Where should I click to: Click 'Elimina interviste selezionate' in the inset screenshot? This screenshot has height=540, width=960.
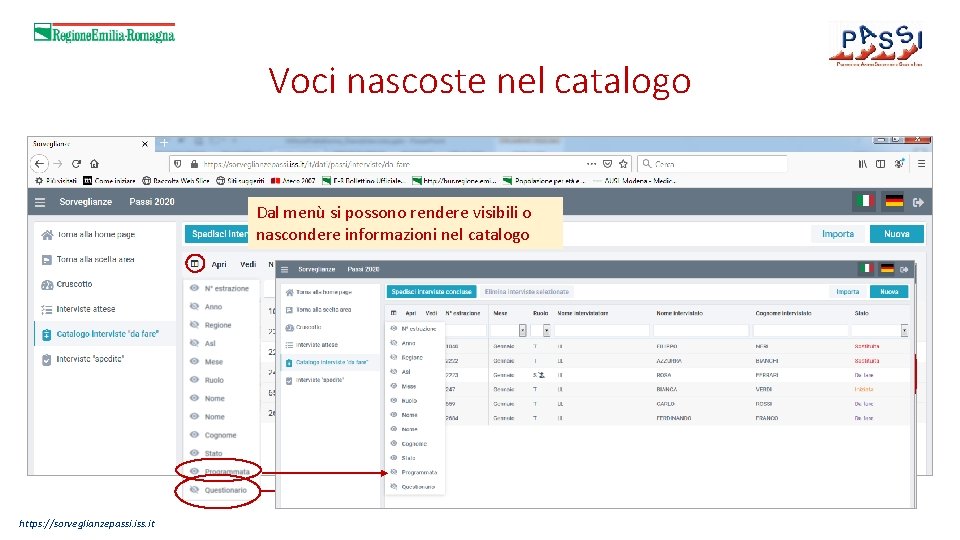[527, 292]
